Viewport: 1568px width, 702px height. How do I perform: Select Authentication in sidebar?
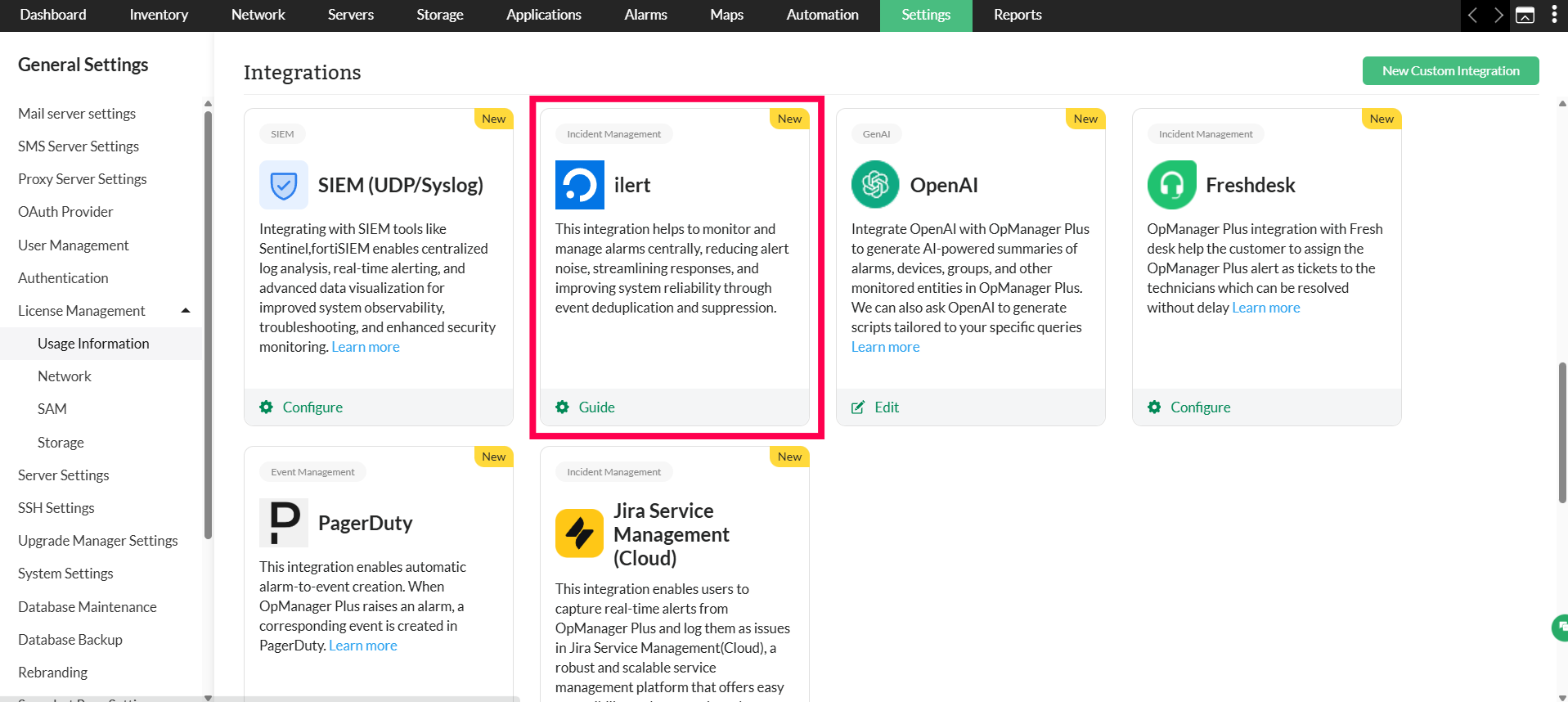[63, 278]
